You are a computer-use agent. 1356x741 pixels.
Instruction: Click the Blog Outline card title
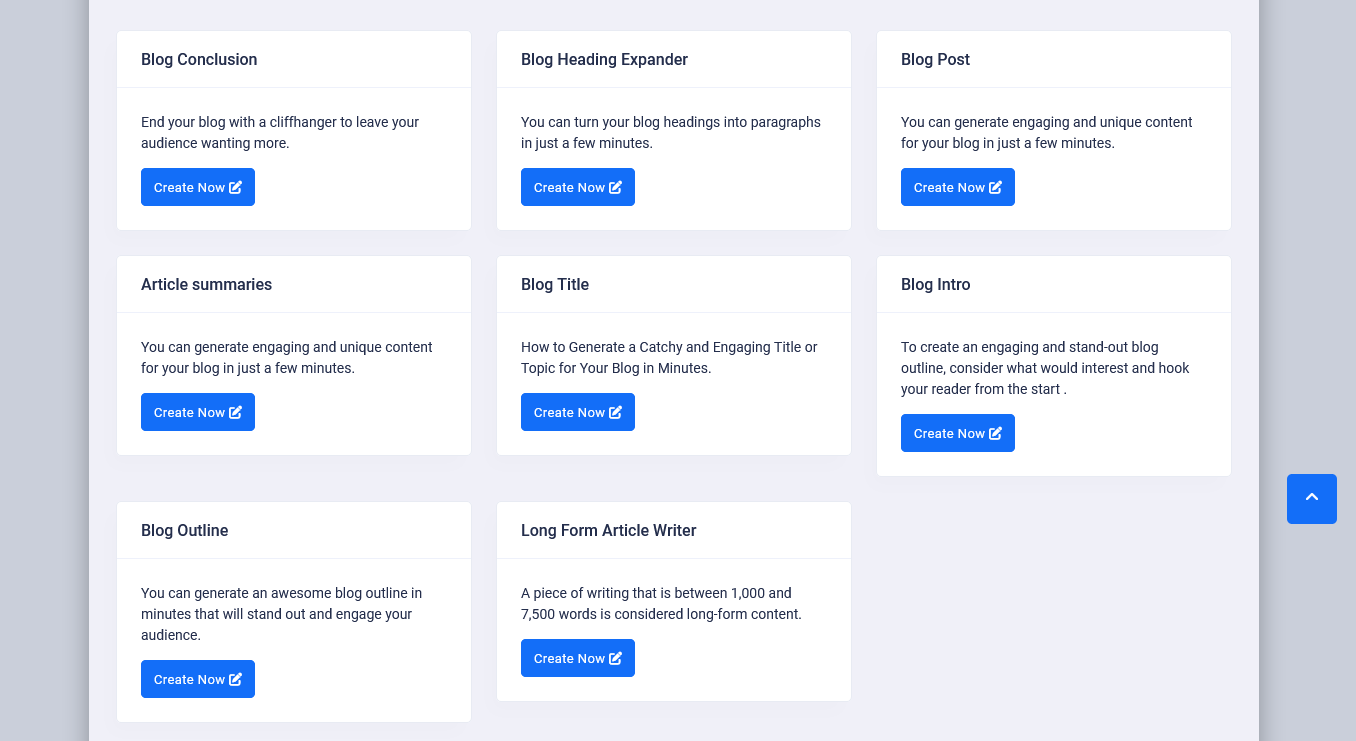184,530
